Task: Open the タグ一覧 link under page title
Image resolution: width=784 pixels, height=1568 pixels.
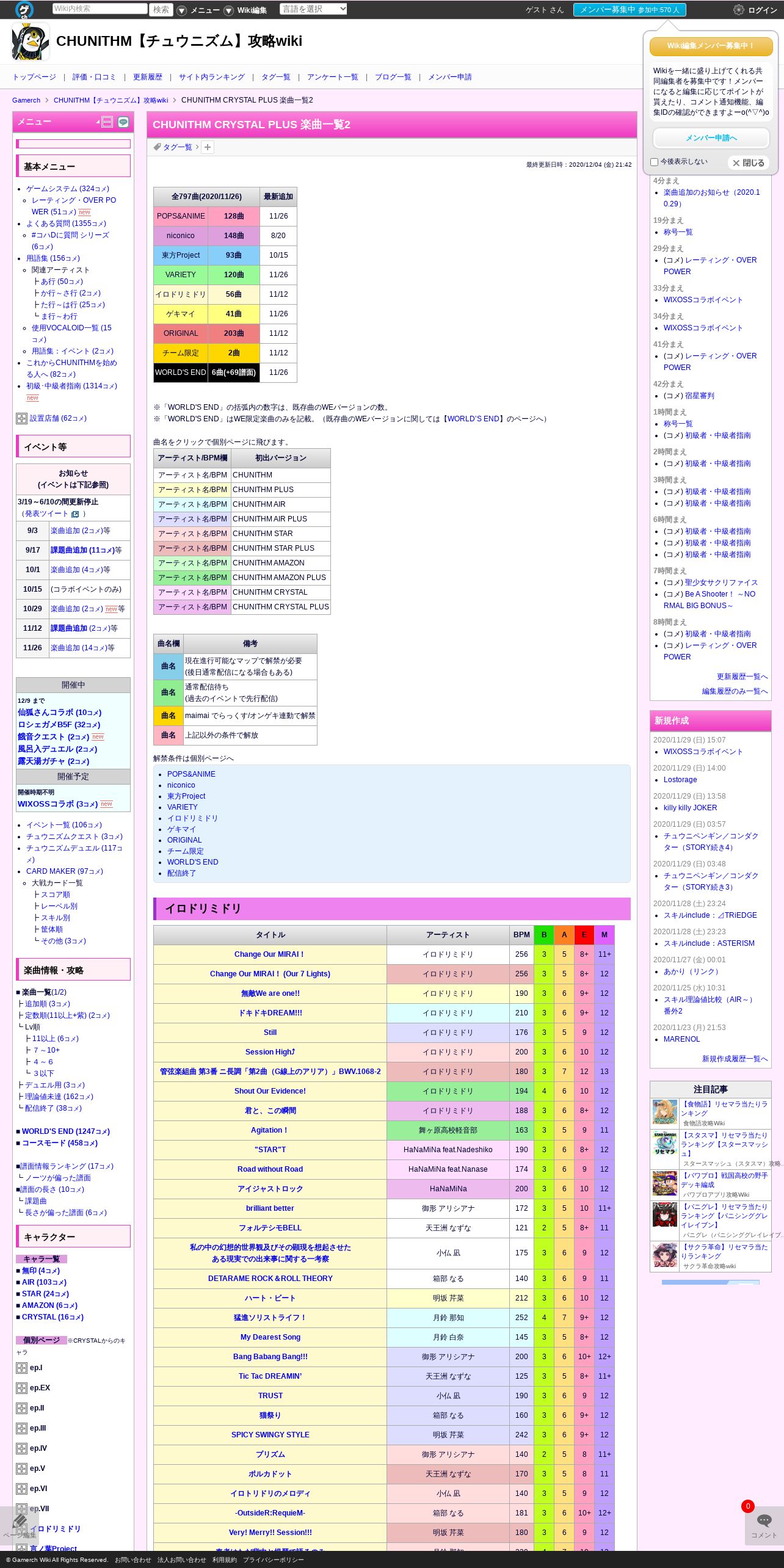Action: tap(178, 147)
